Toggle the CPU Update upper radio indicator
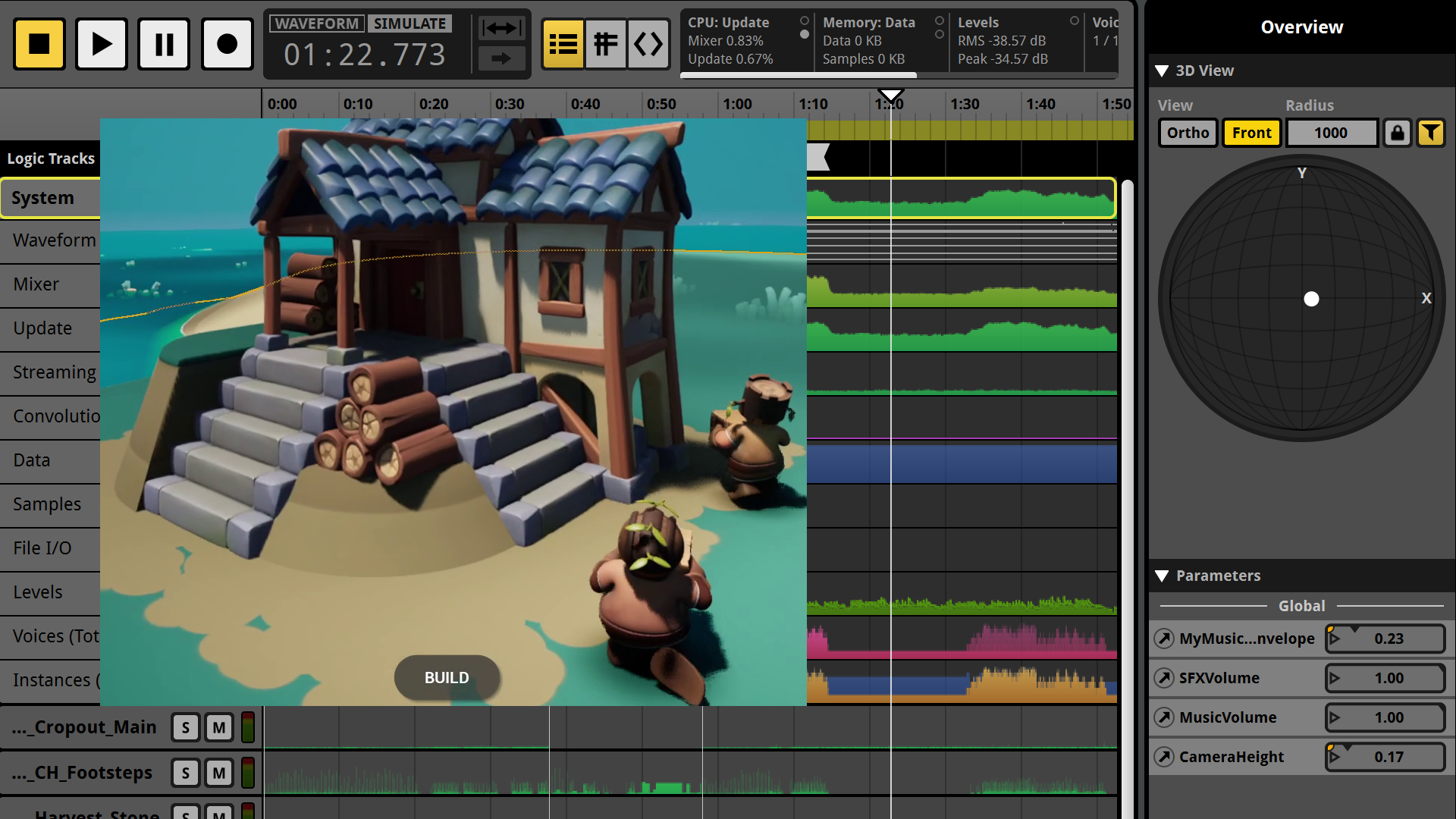Viewport: 1456px width, 819px height. pos(805,20)
